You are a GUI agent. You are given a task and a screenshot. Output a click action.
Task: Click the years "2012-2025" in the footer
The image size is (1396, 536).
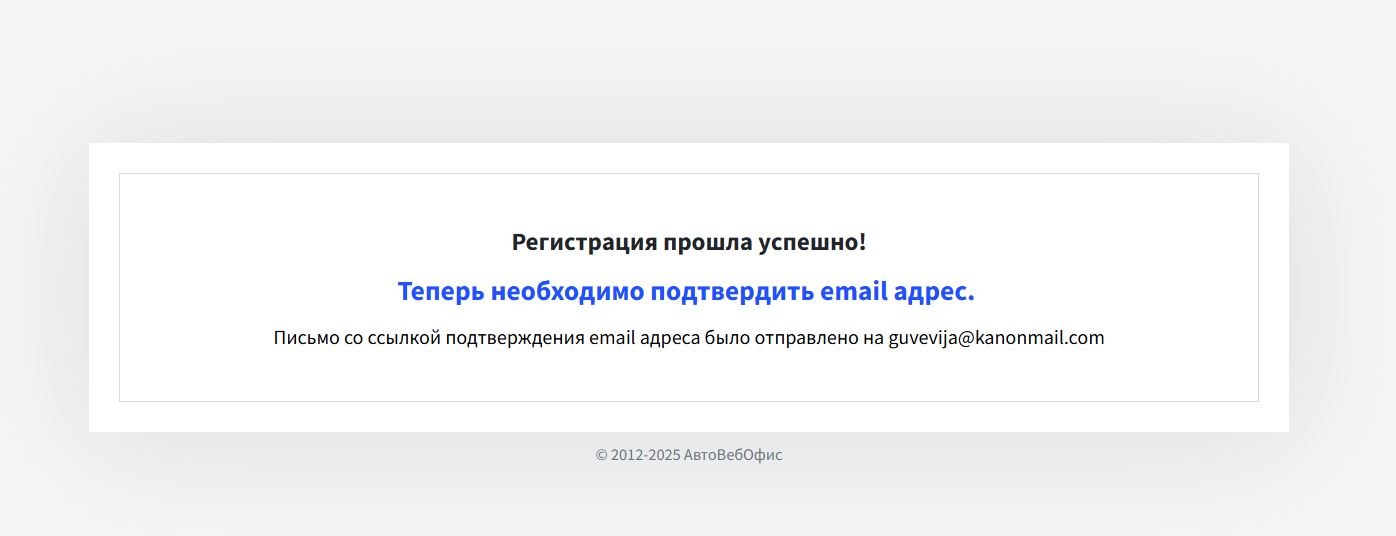coord(645,455)
